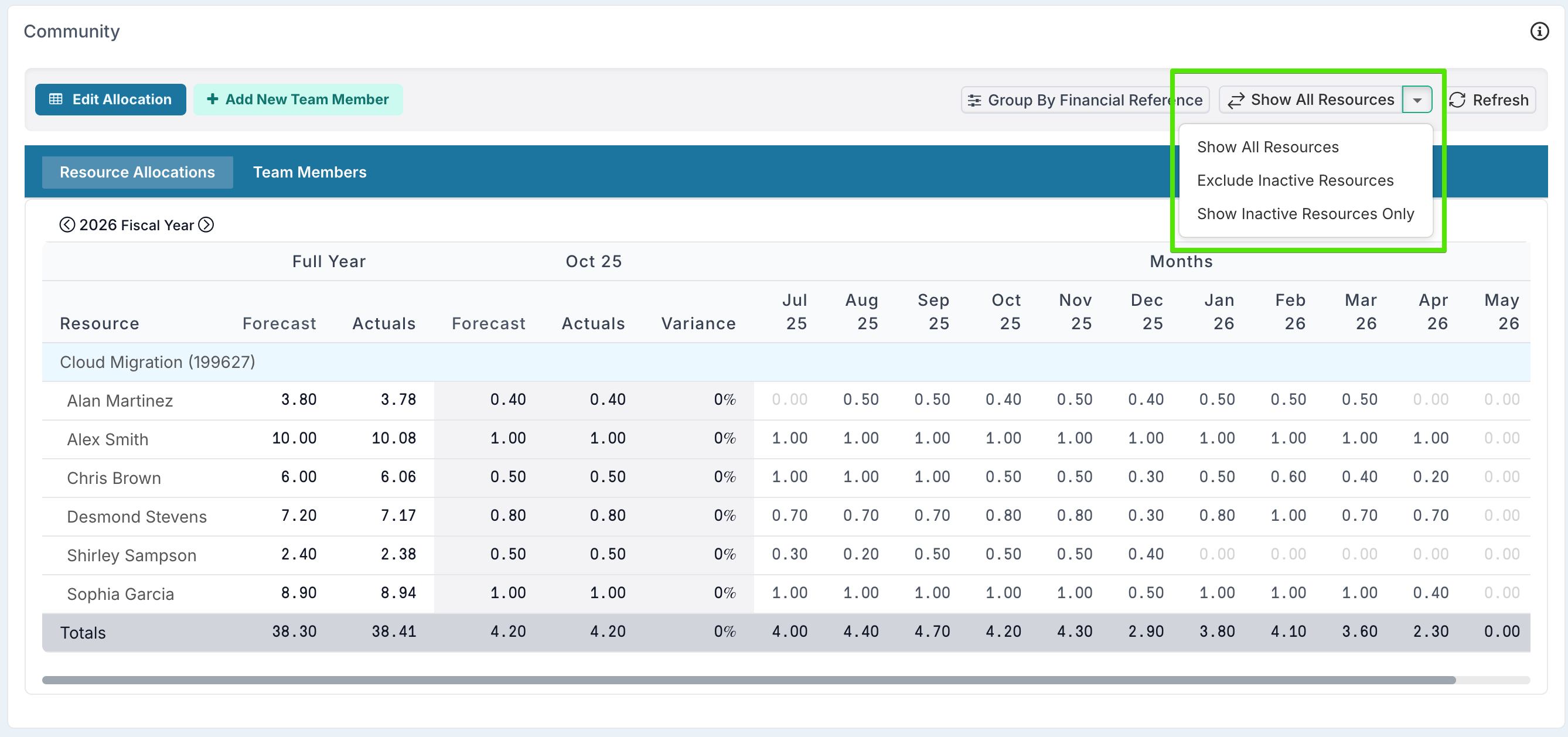Screen dimensions: 1568x737
Task: Click the horizontal scrollbar under the table
Action: (748, 680)
